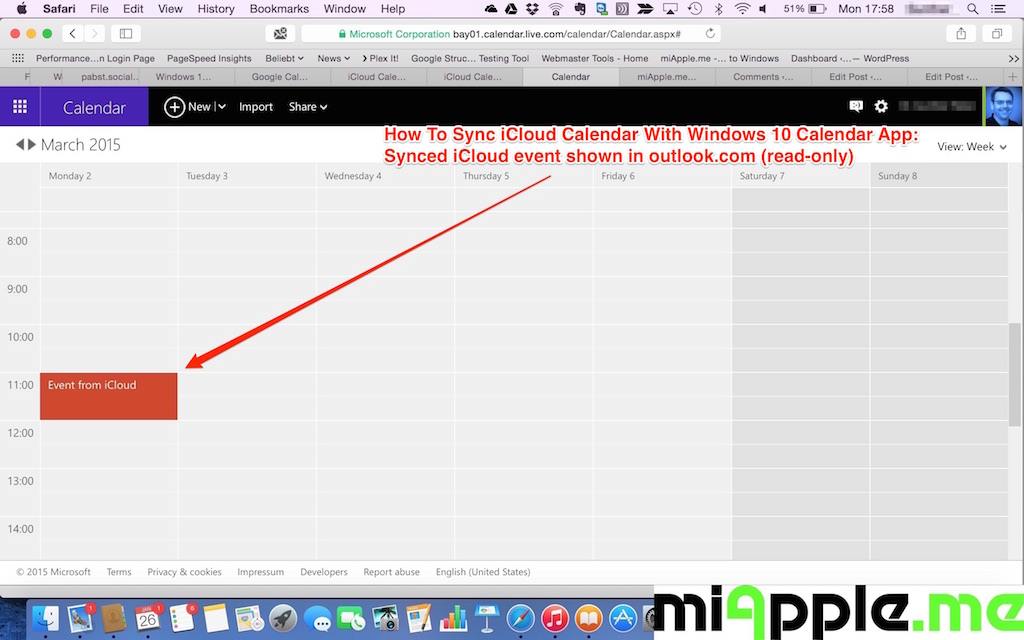The height and width of the screenshot is (640, 1024).
Task: Open the app launcher grid icon
Action: click(x=20, y=107)
